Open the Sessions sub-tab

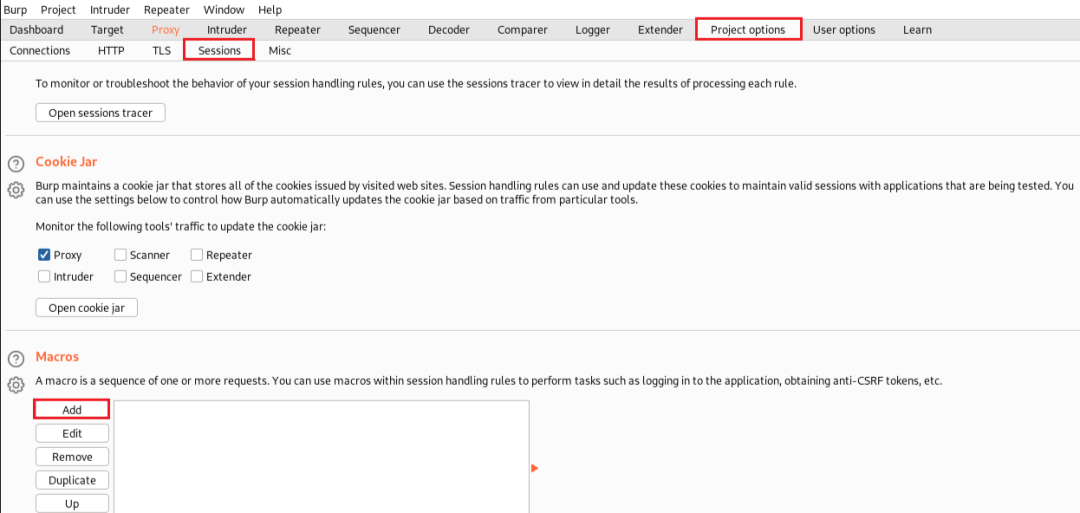[x=219, y=50]
